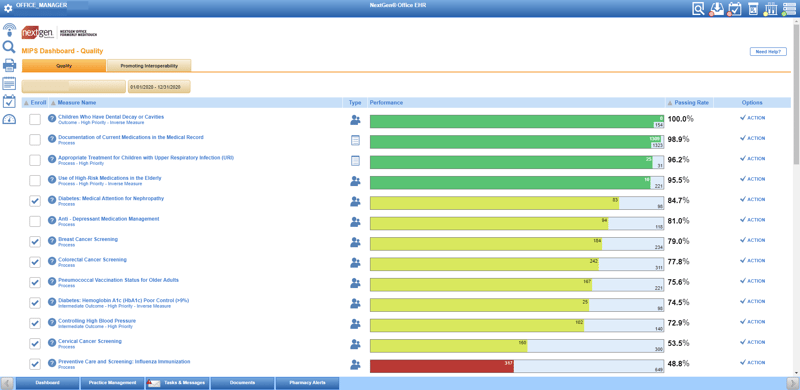Screen dimensions: 800x390
Task: Enroll Documentation of Current Medications measure
Action: [x=35, y=140]
